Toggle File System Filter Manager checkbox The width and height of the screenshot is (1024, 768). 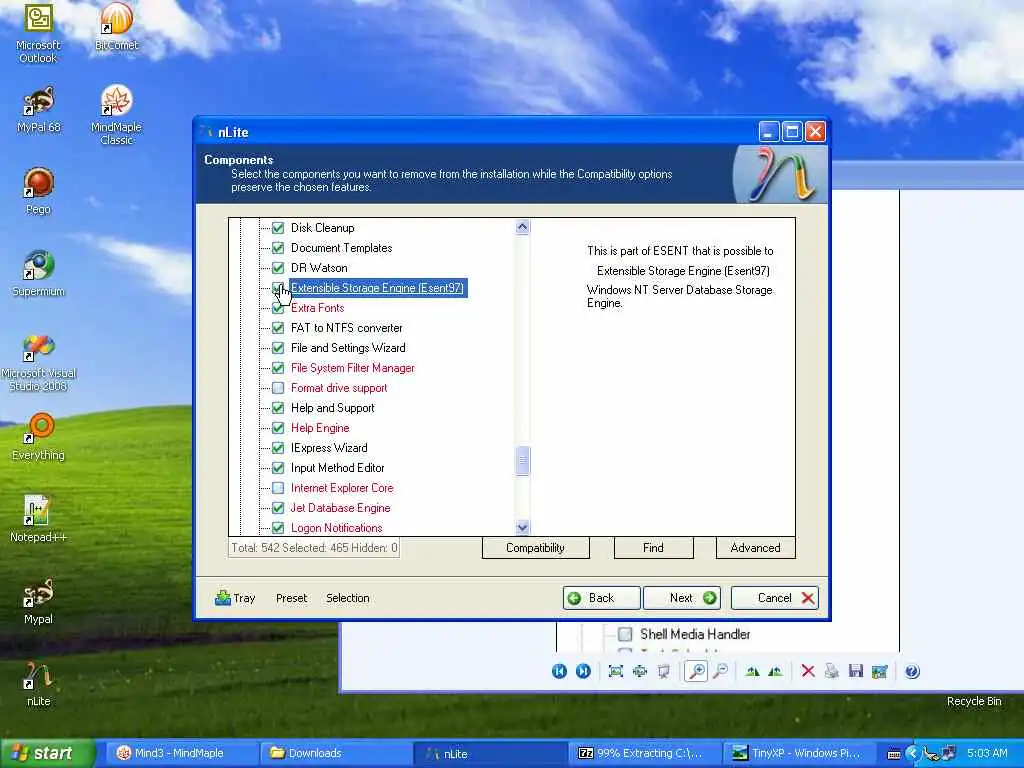278,368
